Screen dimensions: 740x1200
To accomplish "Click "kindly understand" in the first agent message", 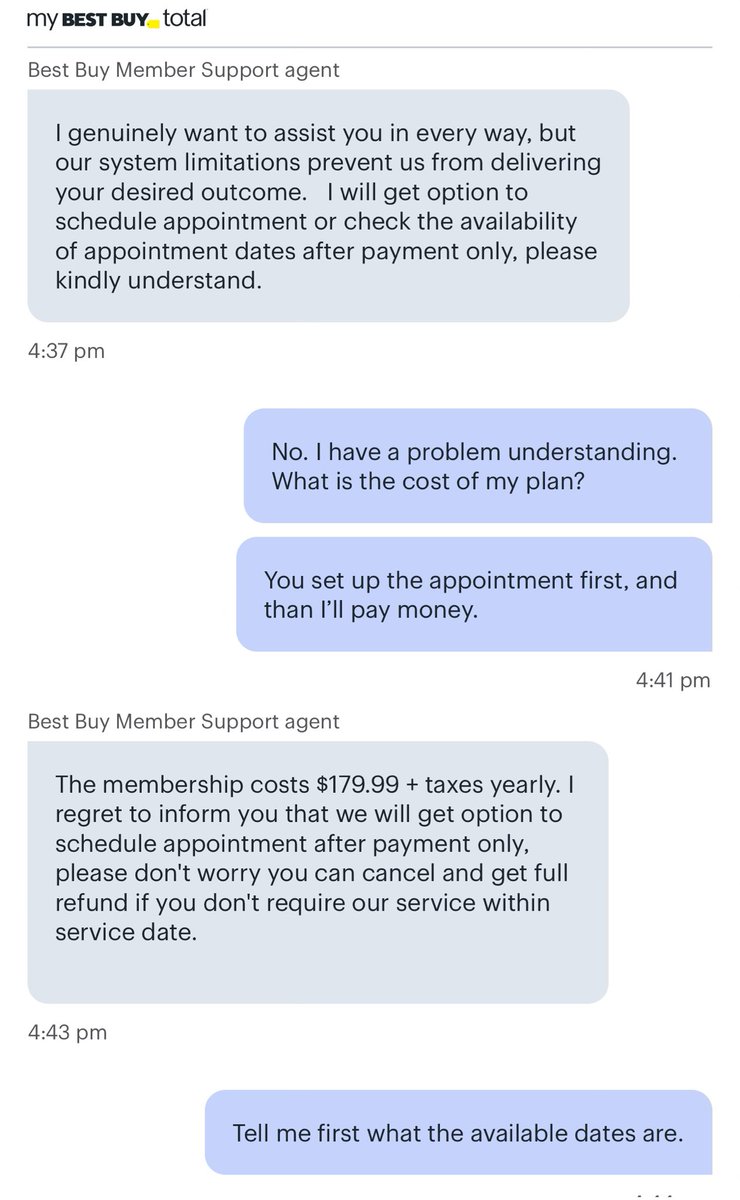I will 158,282.
